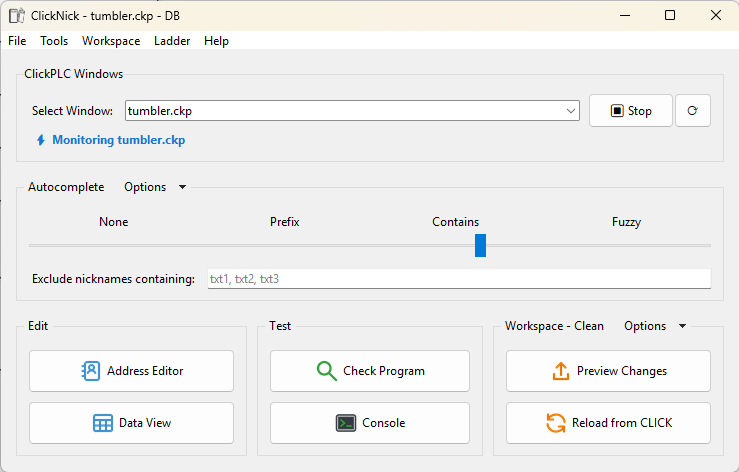Open the Workspace menu
The width and height of the screenshot is (739, 472).
[111, 41]
